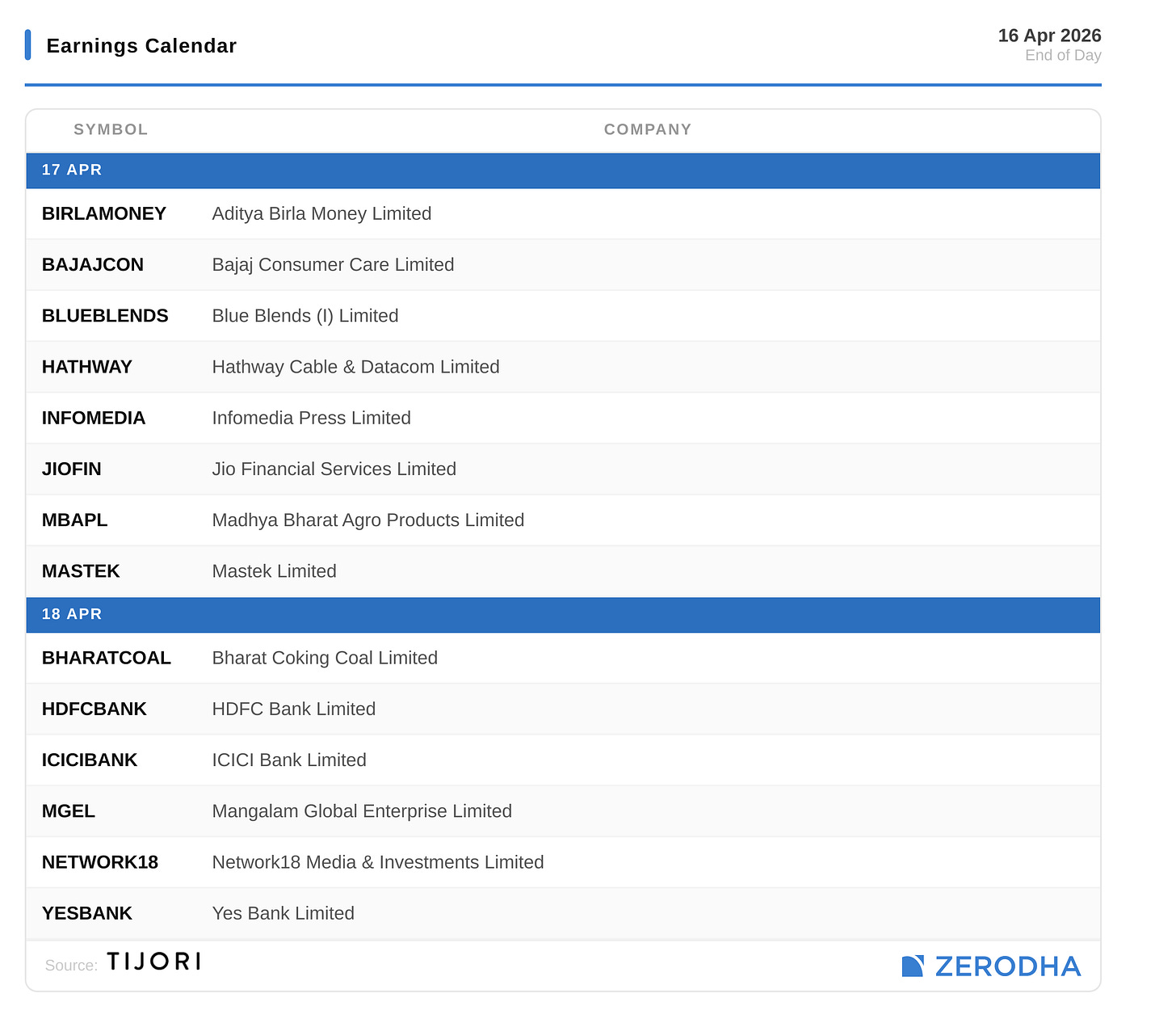Click Mastek Limited company name
The height and width of the screenshot is (1023, 1176).
pyautogui.click(x=274, y=571)
